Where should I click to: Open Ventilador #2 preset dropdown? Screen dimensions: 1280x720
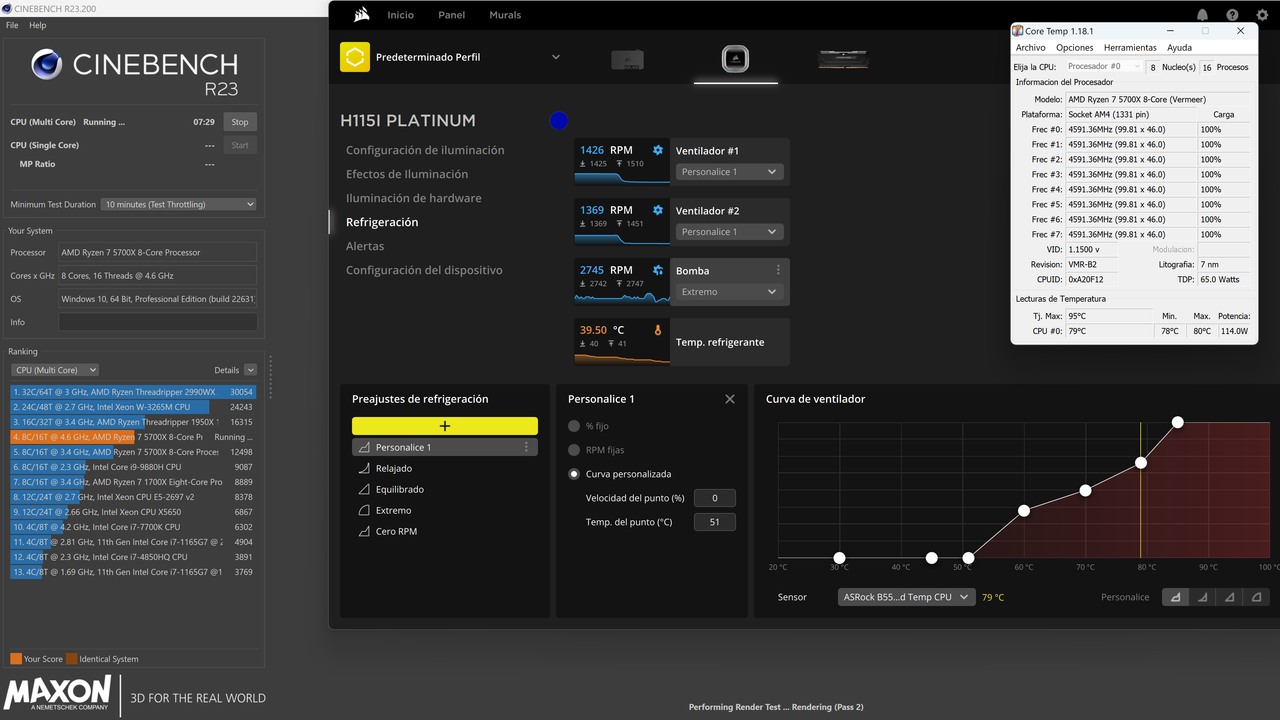point(729,232)
